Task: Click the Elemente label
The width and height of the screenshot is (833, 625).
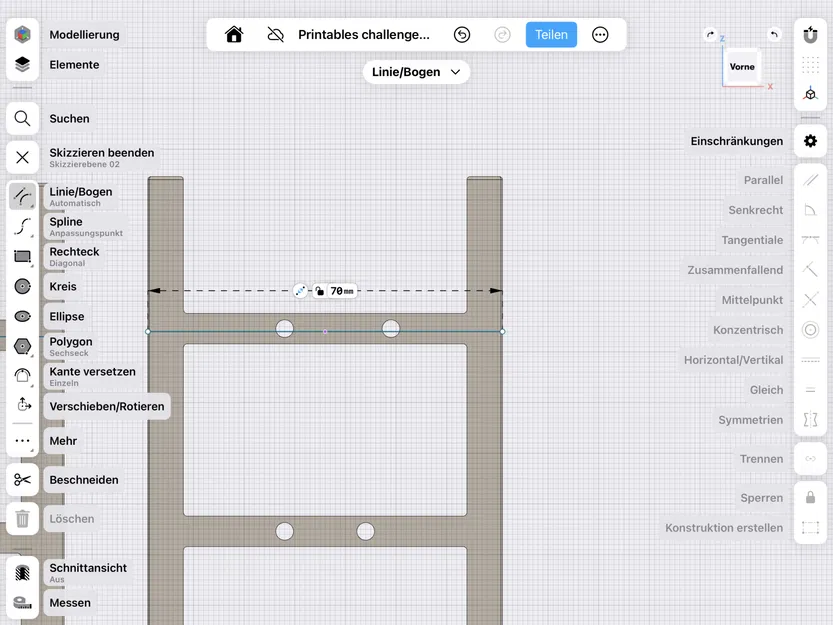Action: coord(74,65)
